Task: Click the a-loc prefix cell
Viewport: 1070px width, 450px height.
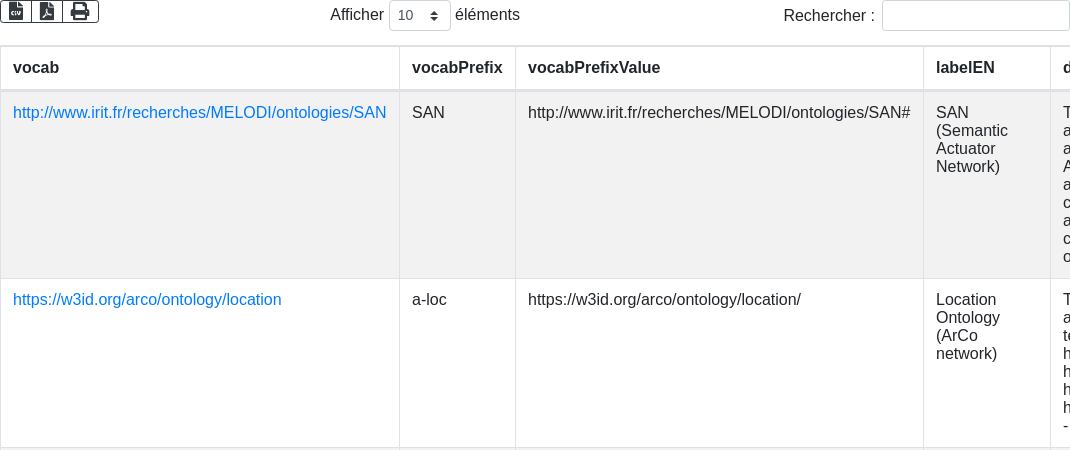Action: coord(429,299)
